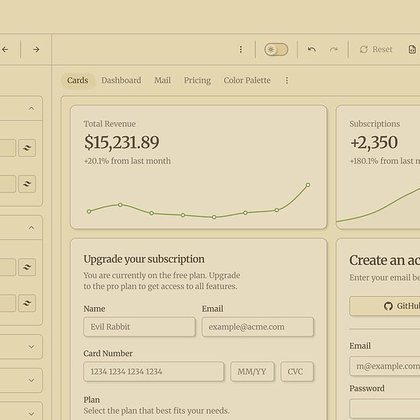
Task: Open the more-tabs dots after Color Palette
Action: pos(287,80)
